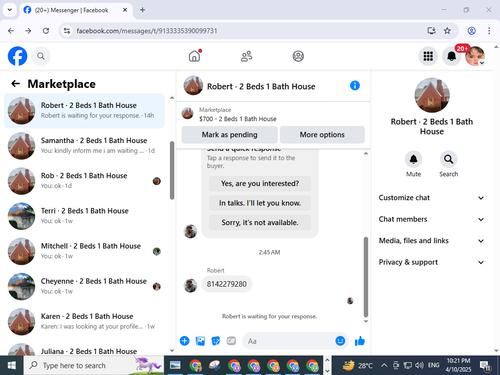Choose a GIF in composer
Image resolution: width=500 pixels, height=375 pixels.
click(231, 341)
